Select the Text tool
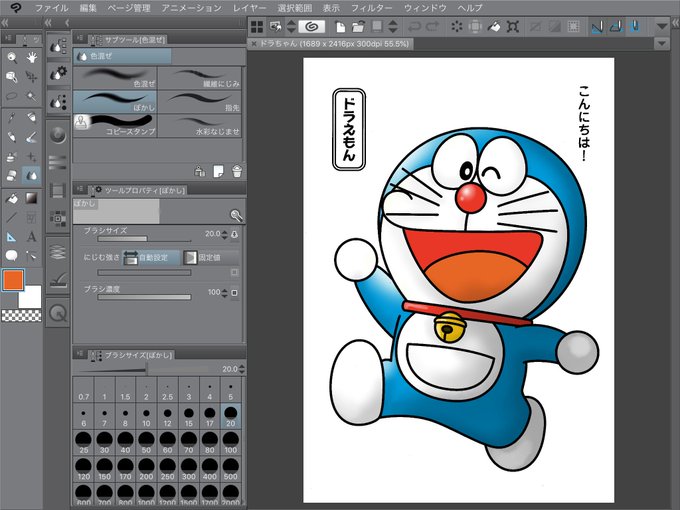680x510 pixels. coord(32,237)
